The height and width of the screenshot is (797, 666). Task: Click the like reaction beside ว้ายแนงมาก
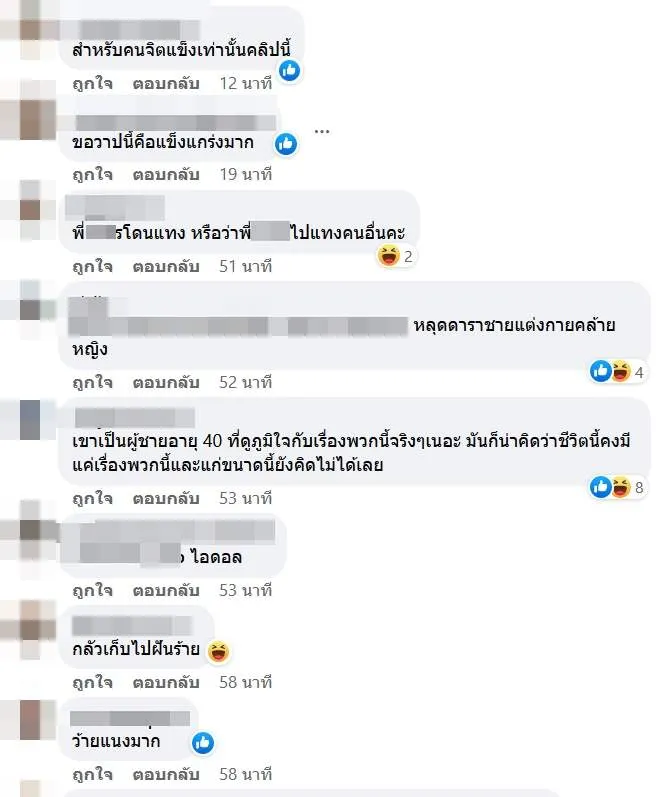pos(203,743)
